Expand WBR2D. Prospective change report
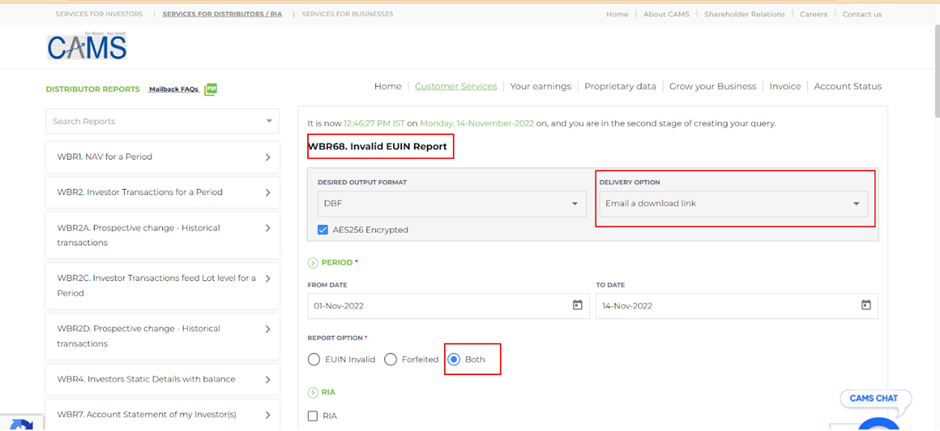Image resolution: width=940 pixels, height=431 pixels. pos(162,336)
